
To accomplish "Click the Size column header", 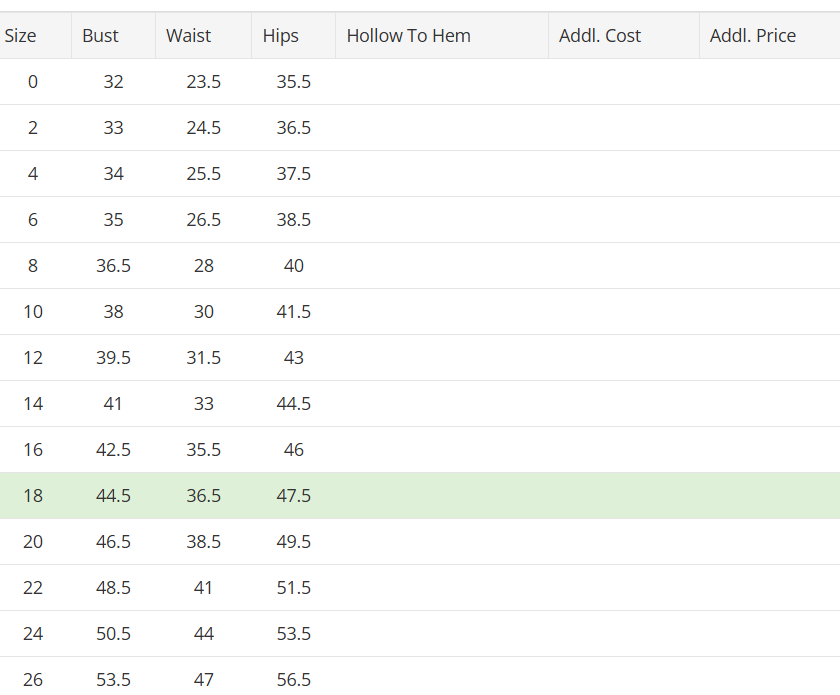I will pyautogui.click(x=21, y=36).
